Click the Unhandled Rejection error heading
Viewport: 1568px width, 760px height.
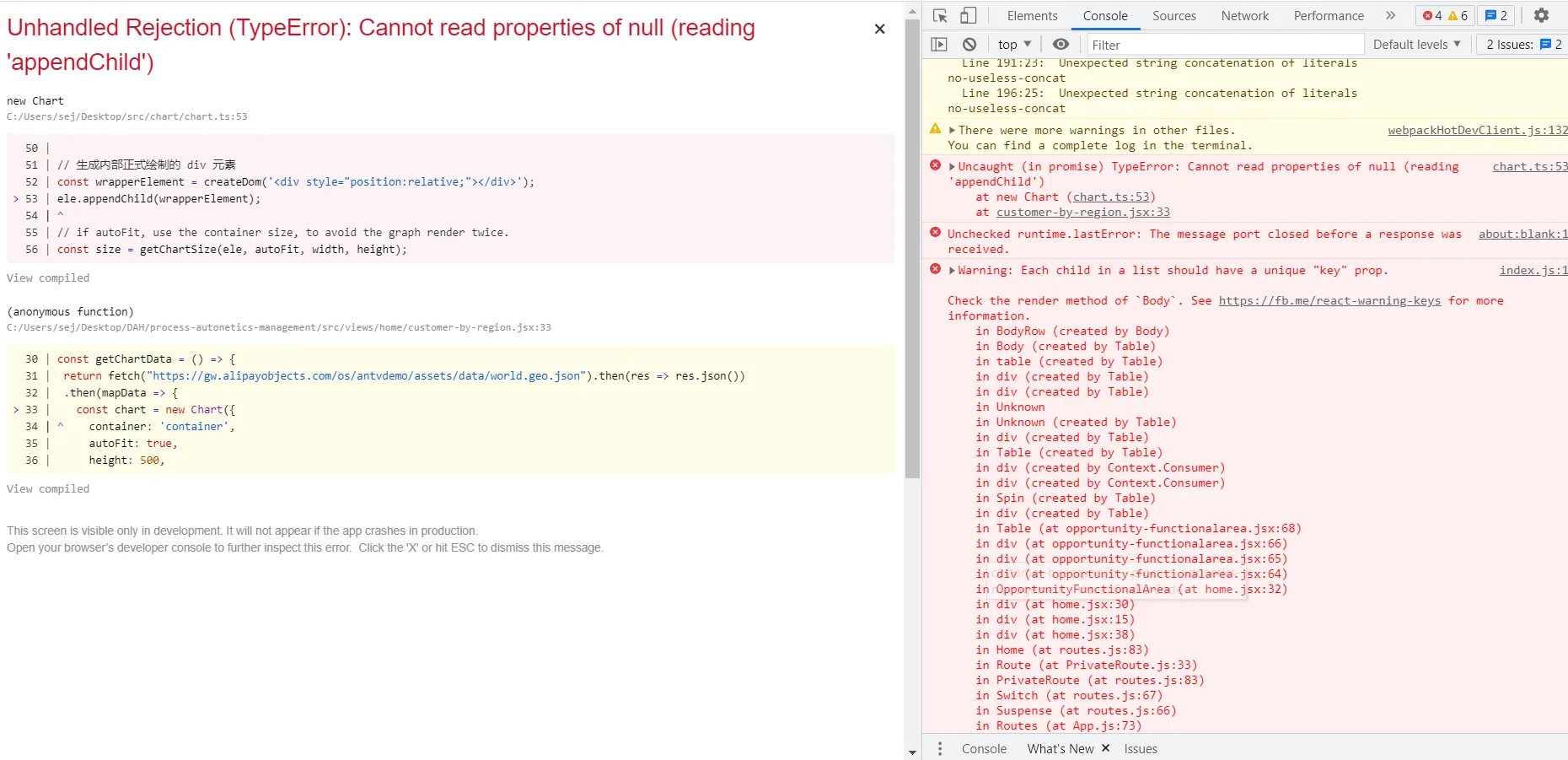381,45
